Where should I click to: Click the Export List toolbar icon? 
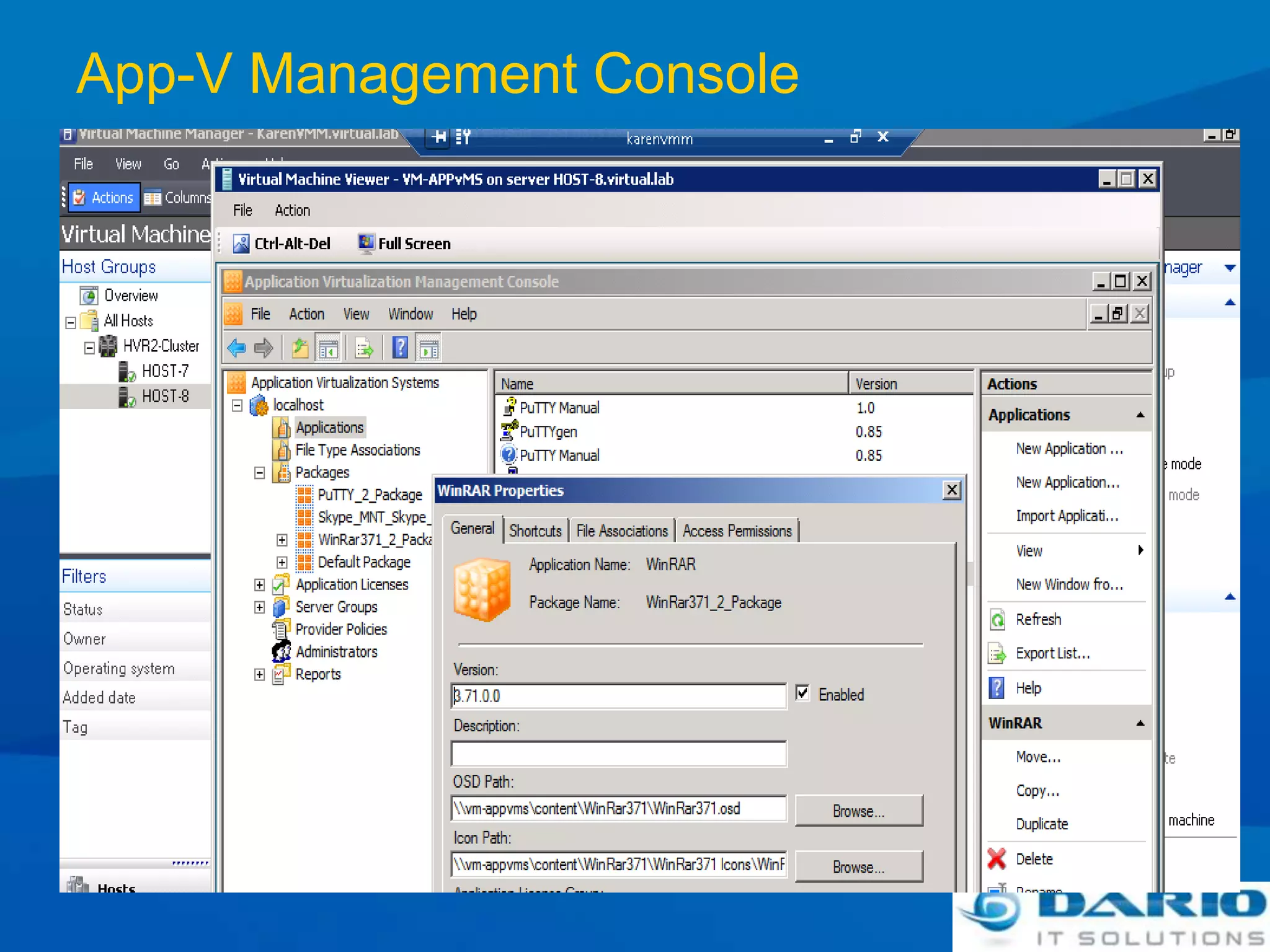[x=364, y=348]
